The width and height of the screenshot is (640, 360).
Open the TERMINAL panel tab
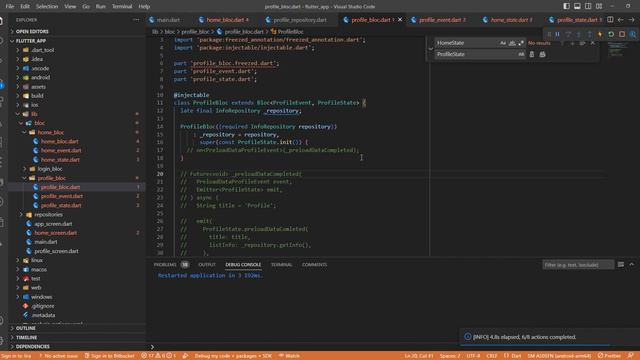click(x=281, y=264)
